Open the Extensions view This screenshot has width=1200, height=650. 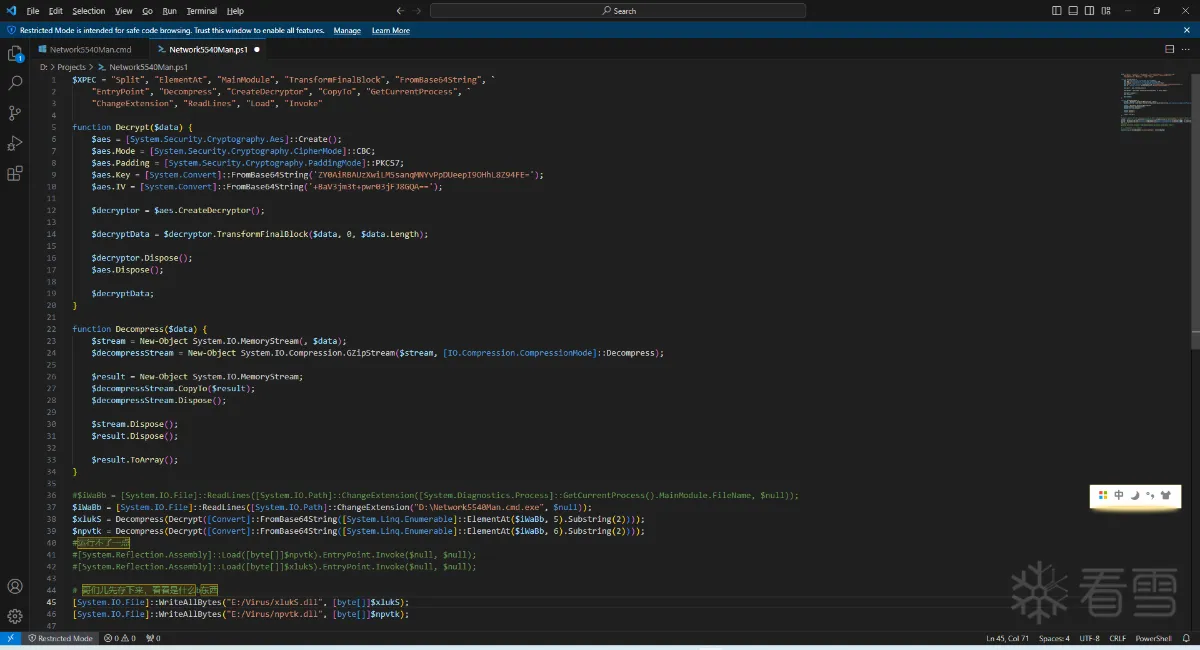[15, 173]
